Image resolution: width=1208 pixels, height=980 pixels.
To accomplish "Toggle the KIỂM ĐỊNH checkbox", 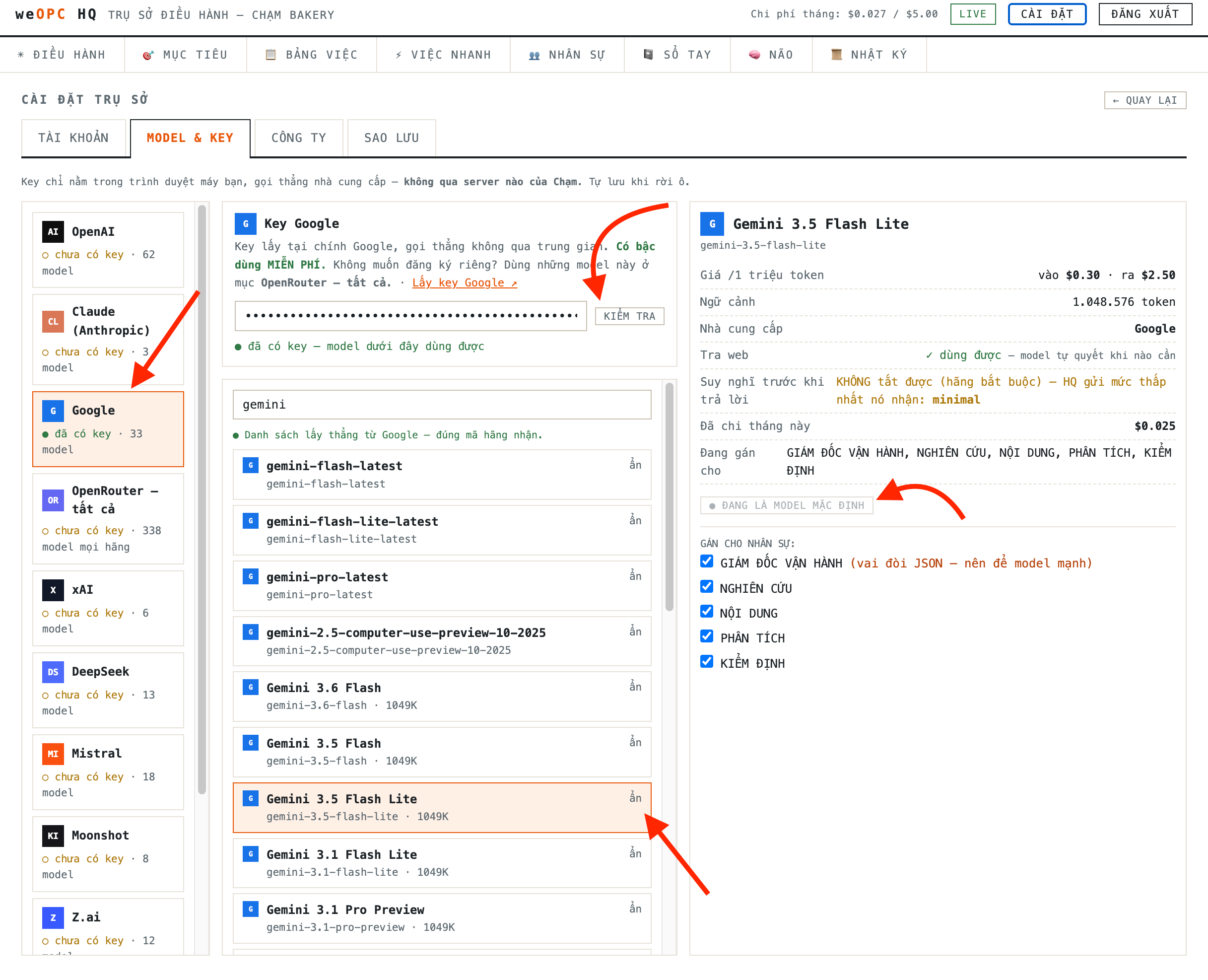I will coord(706,661).
